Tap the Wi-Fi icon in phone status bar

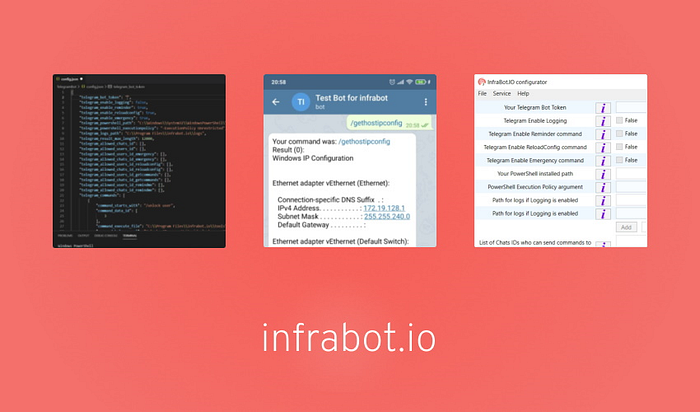(409, 82)
